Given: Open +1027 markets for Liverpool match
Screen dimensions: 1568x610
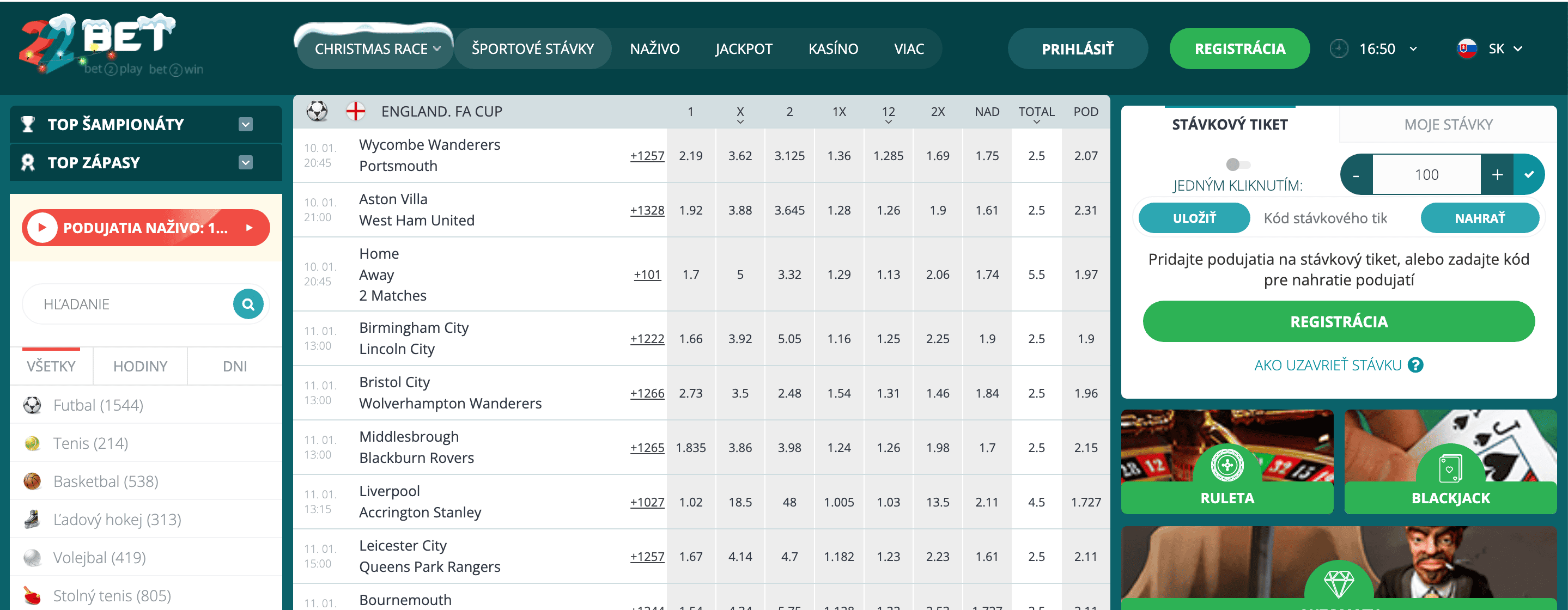Looking at the screenshot, I should (x=647, y=502).
